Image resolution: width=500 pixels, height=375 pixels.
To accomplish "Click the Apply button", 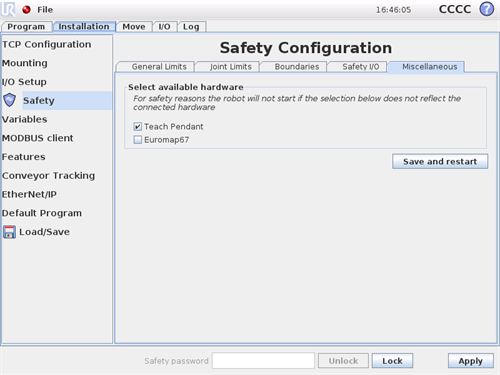I will [471, 361].
